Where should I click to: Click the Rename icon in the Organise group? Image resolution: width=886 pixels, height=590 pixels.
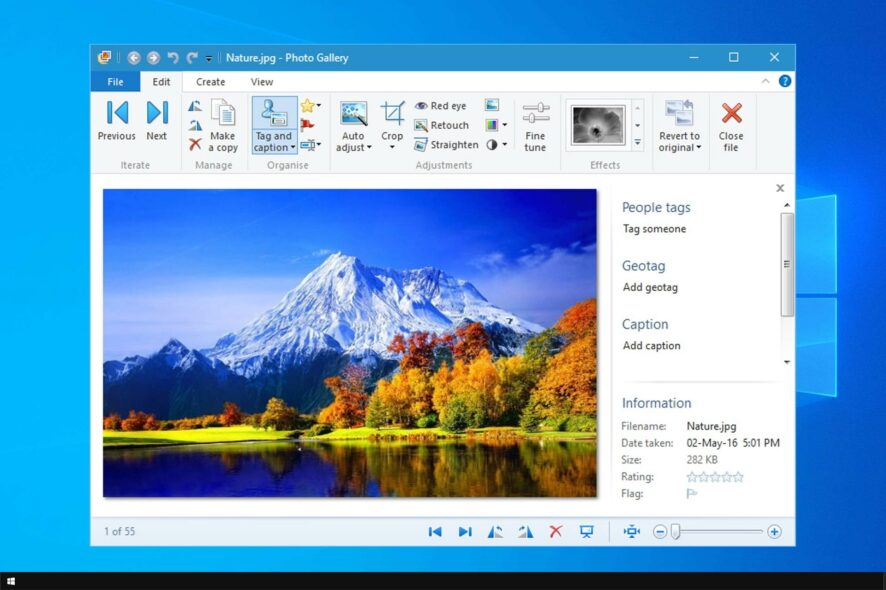pyautogui.click(x=307, y=145)
